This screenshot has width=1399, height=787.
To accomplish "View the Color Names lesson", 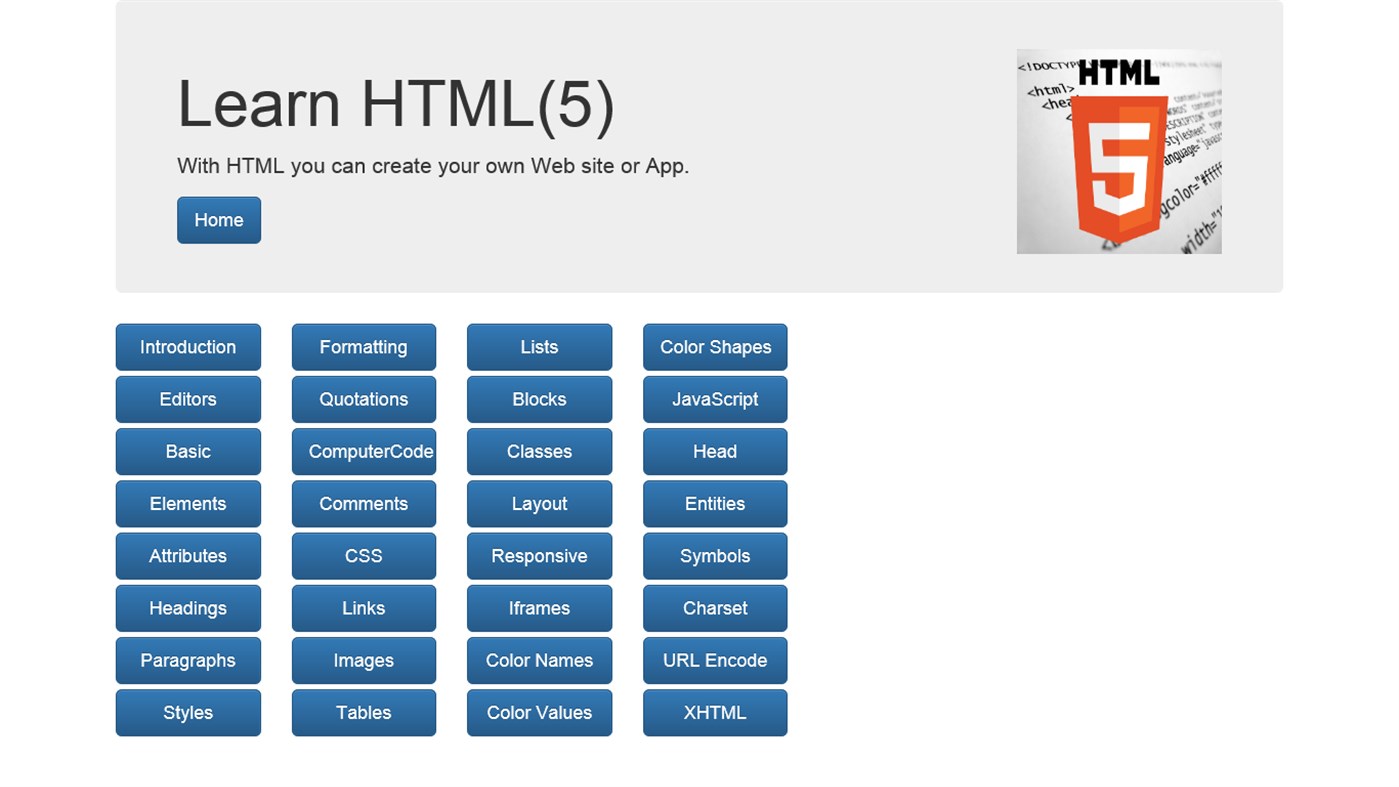I will click(x=539, y=660).
